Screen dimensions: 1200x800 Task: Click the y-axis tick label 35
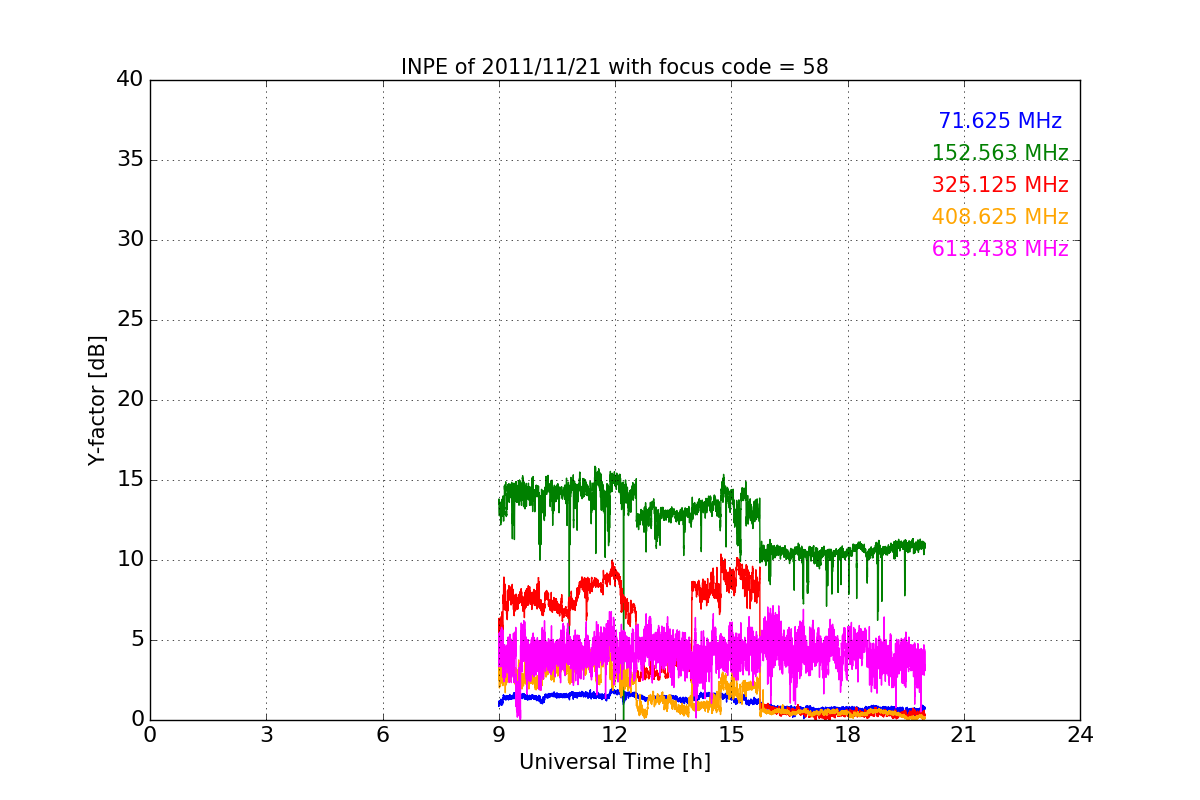(x=130, y=160)
